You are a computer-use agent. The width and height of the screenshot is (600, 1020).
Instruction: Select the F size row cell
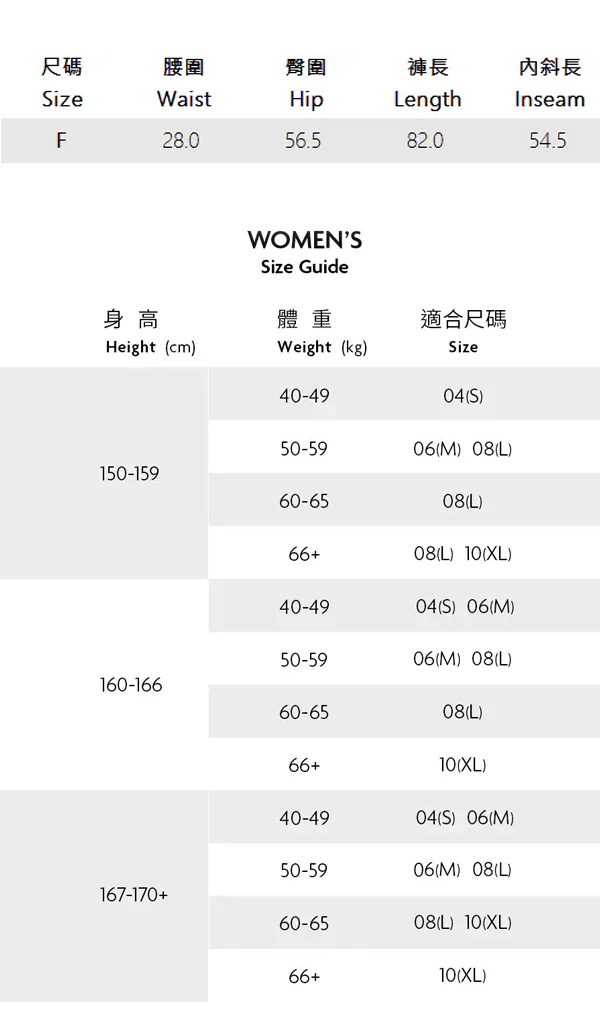[61, 141]
